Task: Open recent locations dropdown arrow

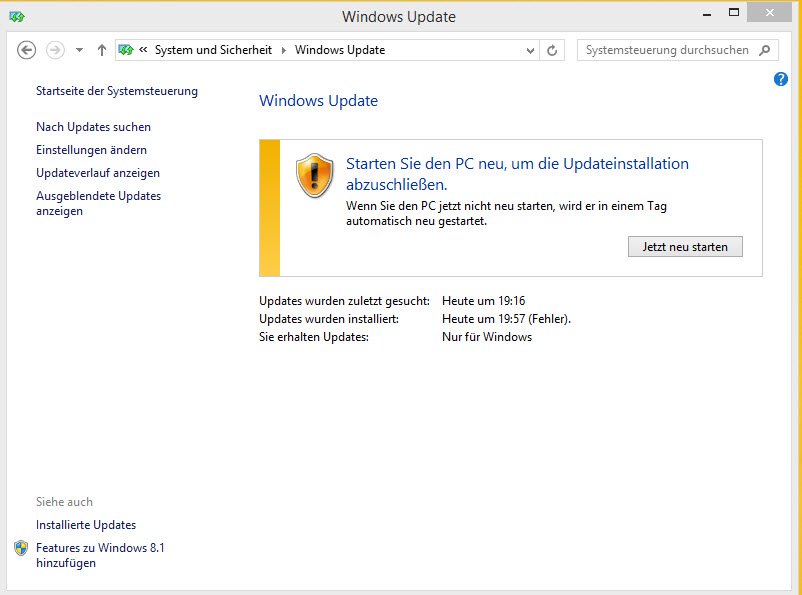Action: pos(79,50)
